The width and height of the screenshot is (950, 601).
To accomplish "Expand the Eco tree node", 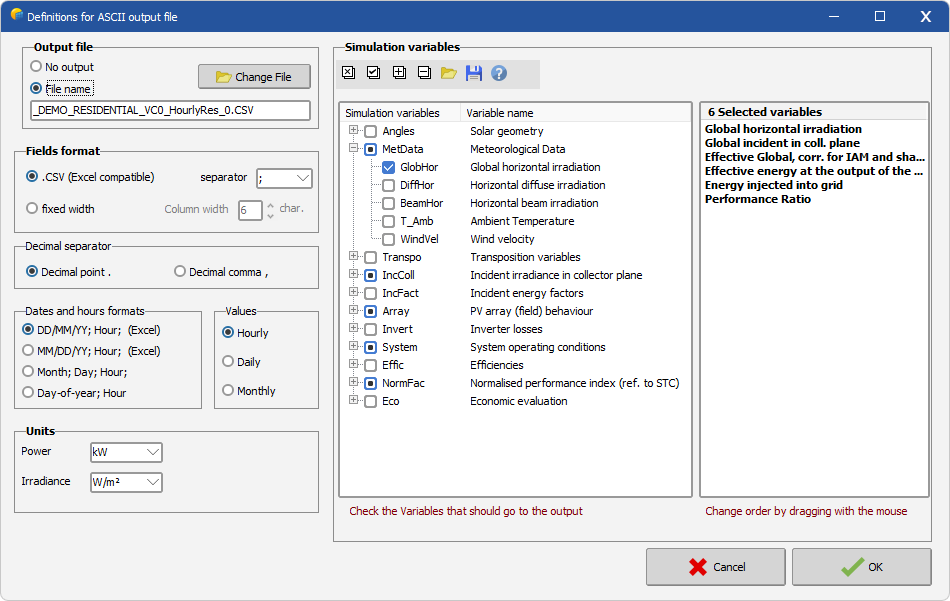I will (x=353, y=400).
